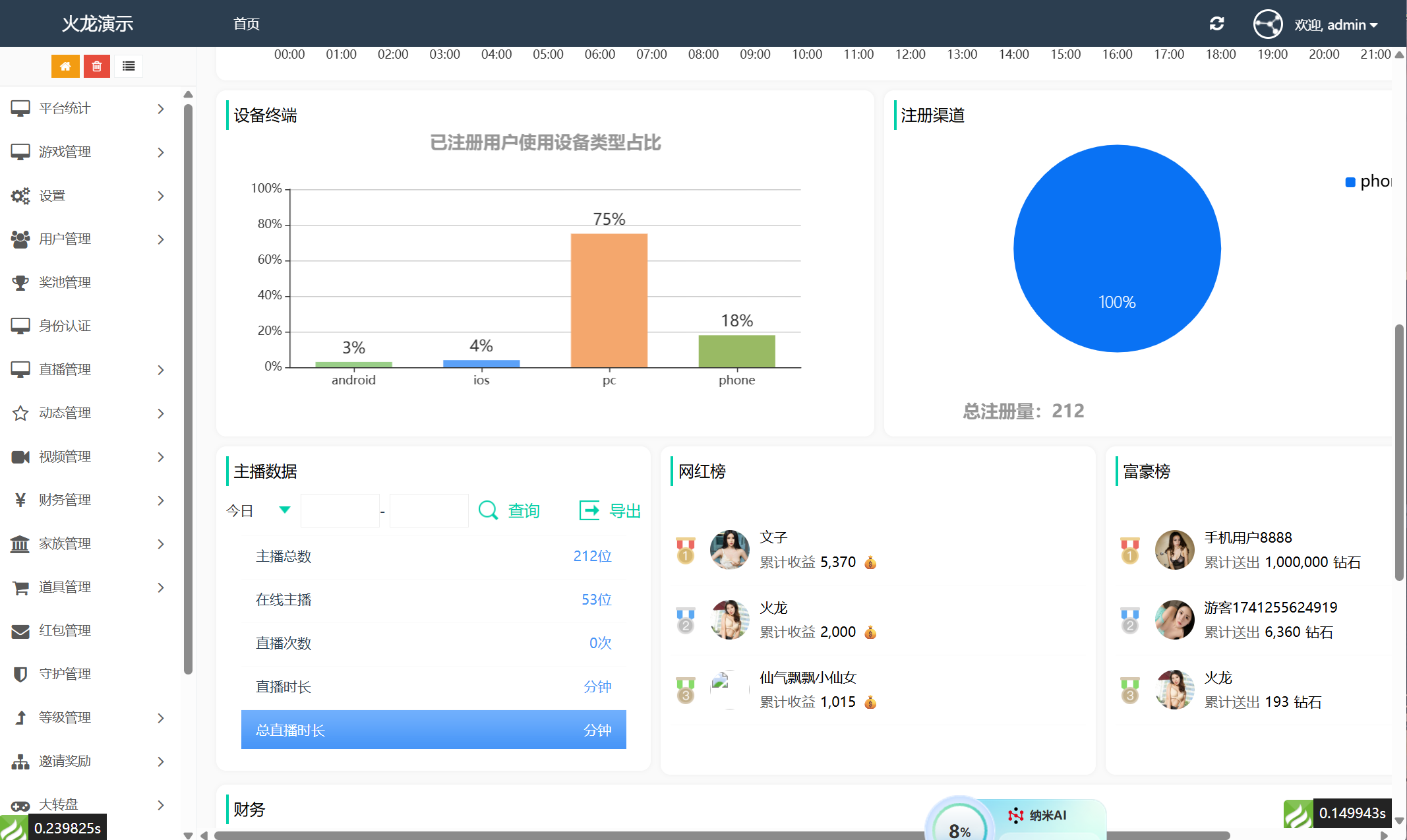
Task: Click the list menu icon button
Action: click(129, 66)
